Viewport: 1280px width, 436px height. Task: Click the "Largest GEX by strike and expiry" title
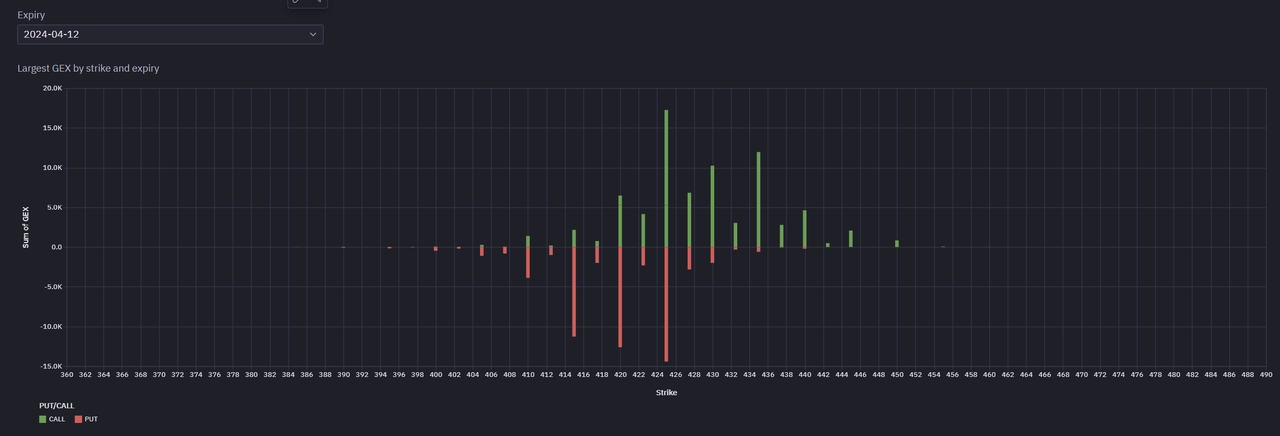(x=88, y=68)
